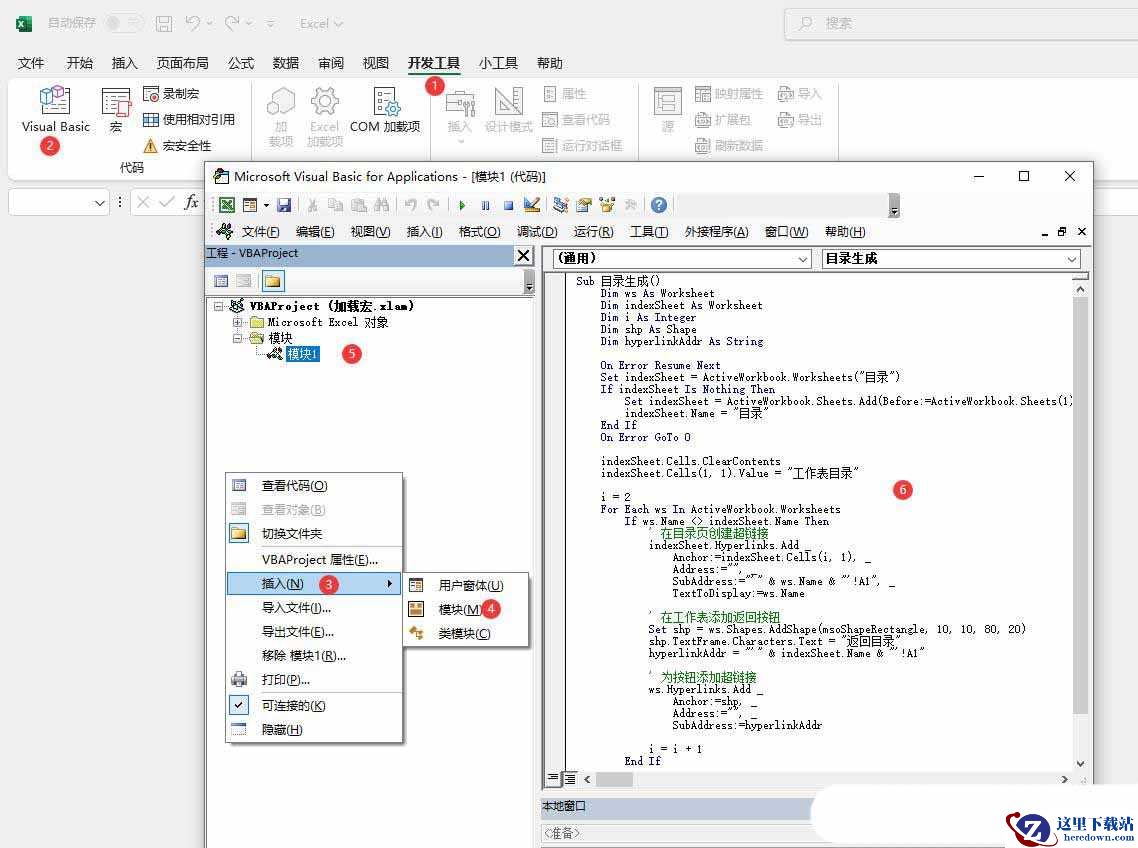
Task: Click the Excel title bar save icon
Action: (x=164, y=23)
